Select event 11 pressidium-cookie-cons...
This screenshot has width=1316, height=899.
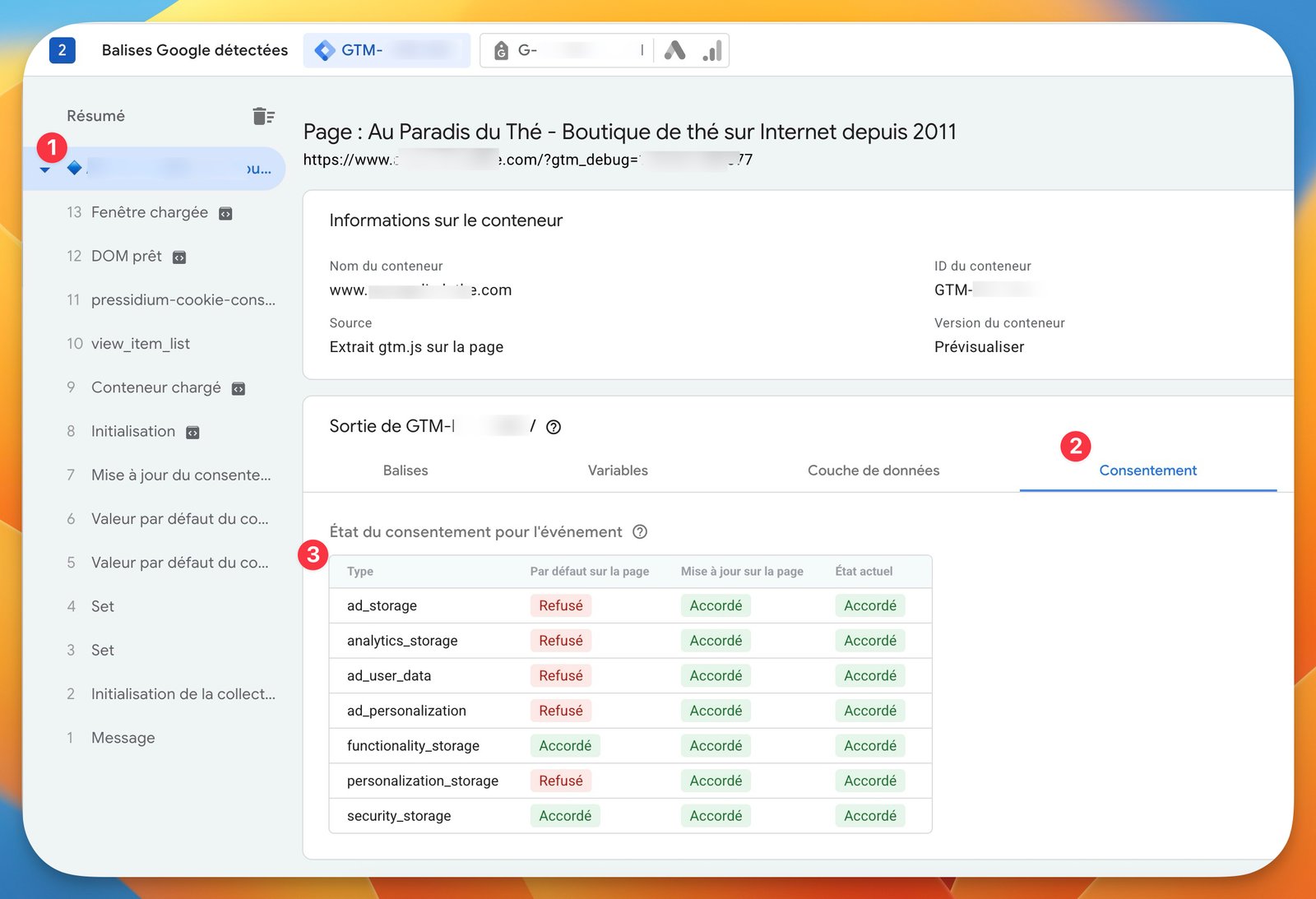pyautogui.click(x=171, y=299)
